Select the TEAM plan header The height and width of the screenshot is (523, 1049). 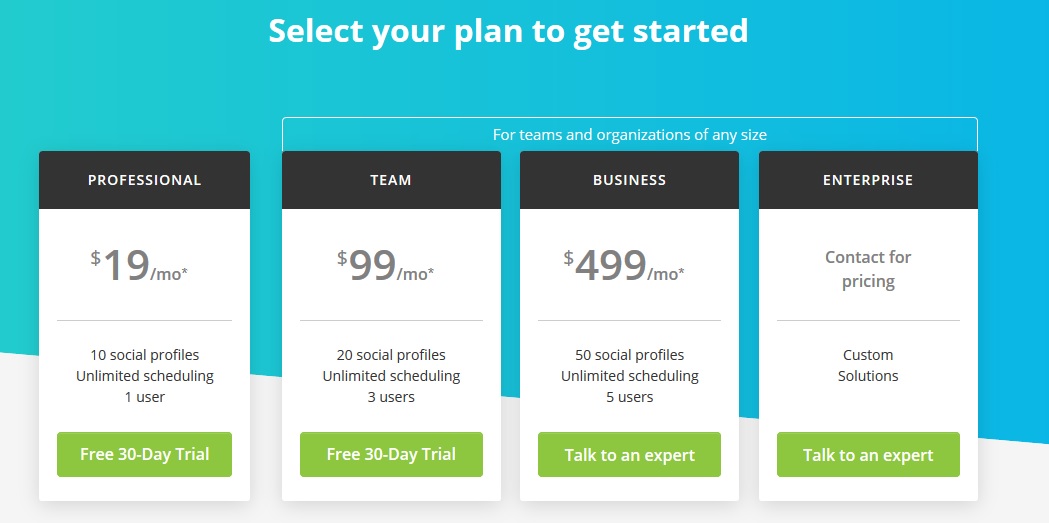pyautogui.click(x=391, y=180)
